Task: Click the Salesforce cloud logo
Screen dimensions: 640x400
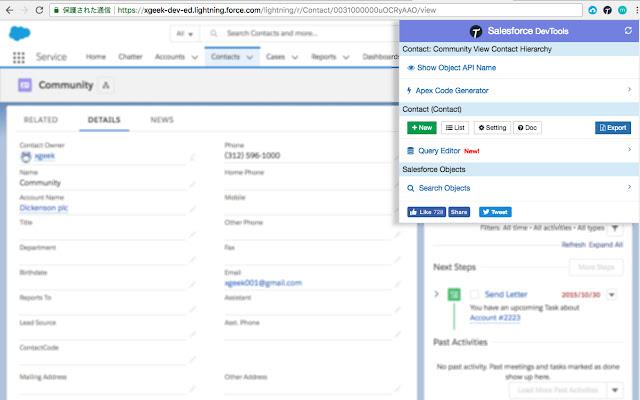Action: point(21,33)
